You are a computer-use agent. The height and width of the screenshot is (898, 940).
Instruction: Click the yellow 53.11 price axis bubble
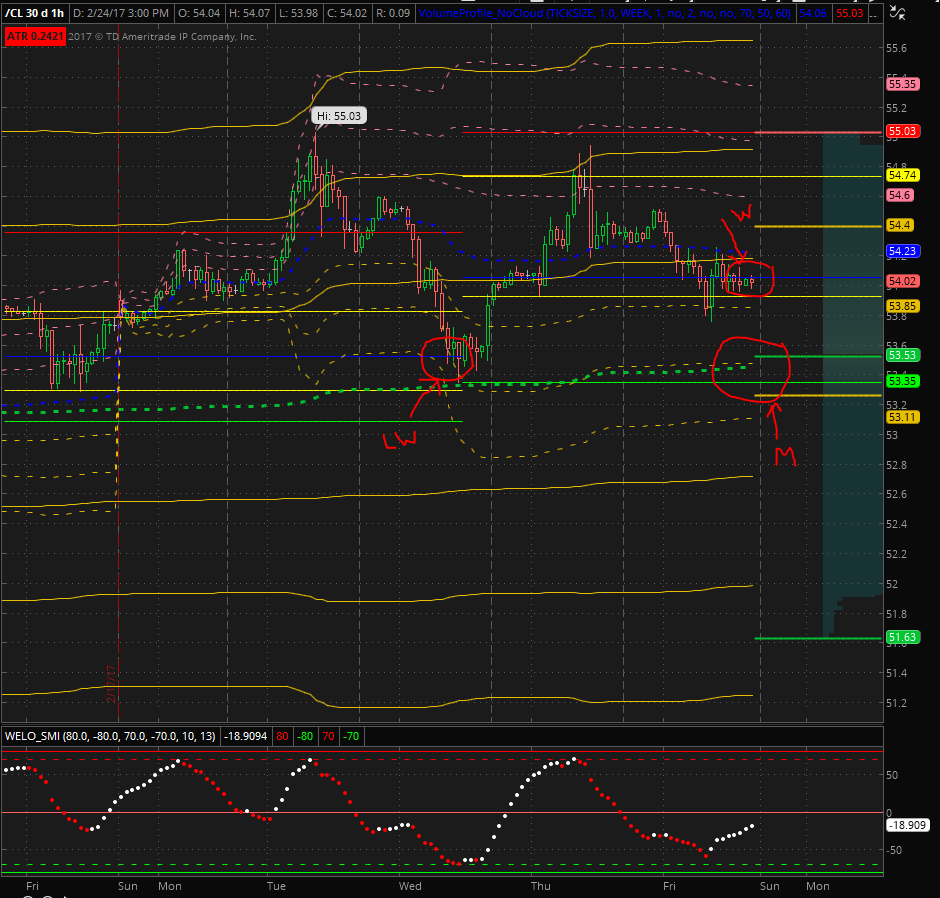pos(902,417)
